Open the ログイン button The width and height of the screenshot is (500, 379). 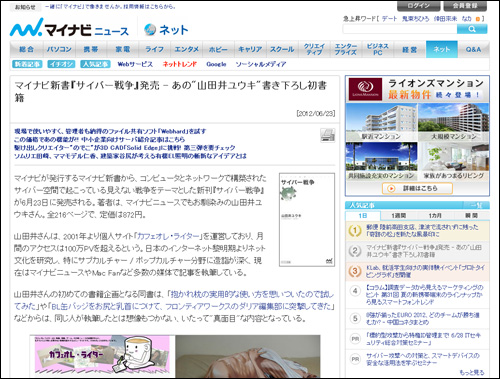click(418, 6)
